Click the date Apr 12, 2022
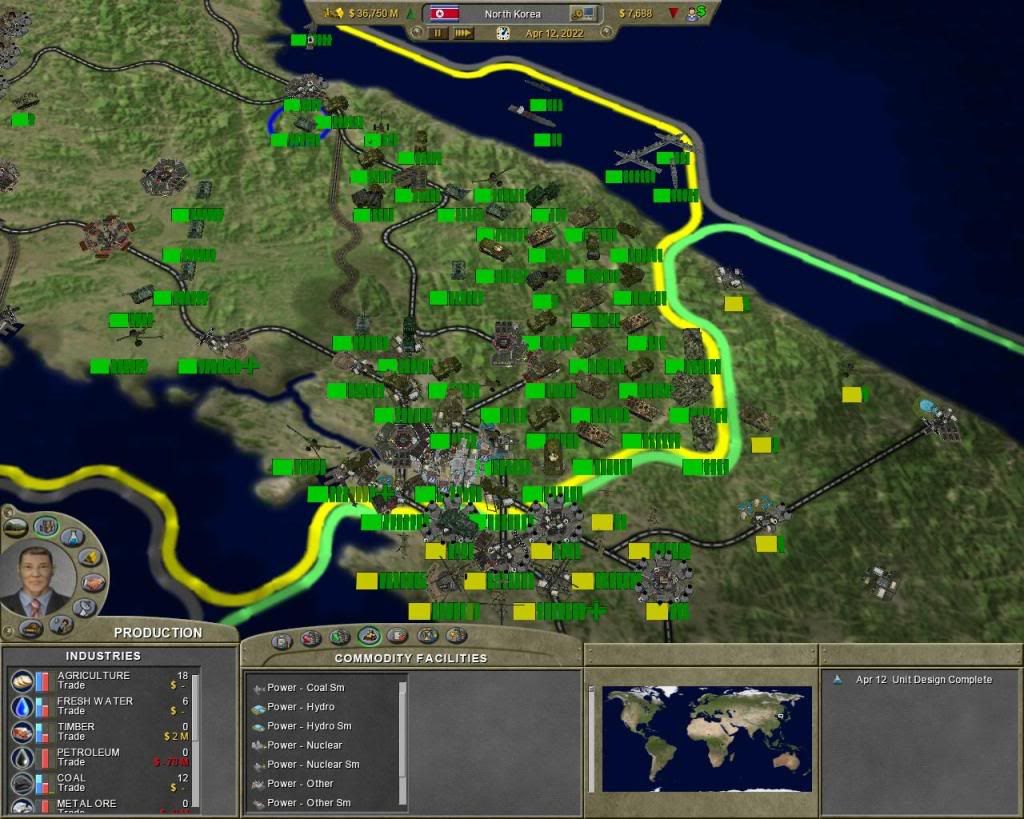The height and width of the screenshot is (819, 1024). [x=554, y=33]
